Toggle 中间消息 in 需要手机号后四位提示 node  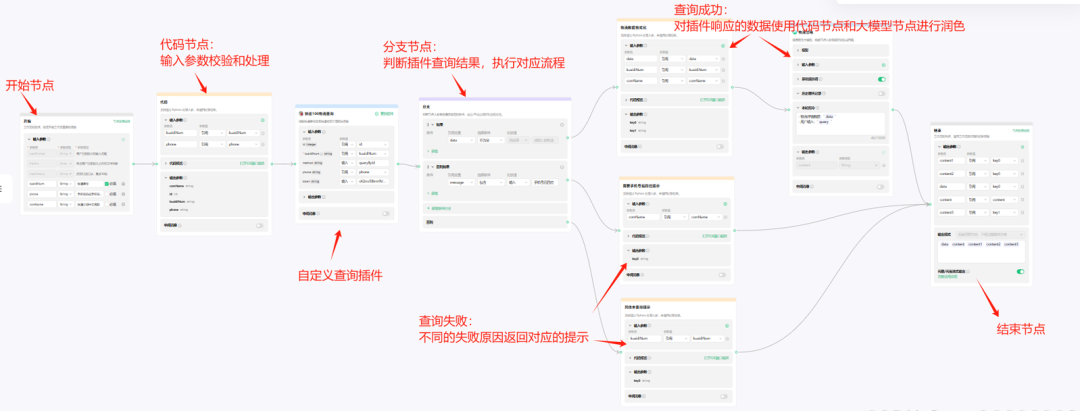click(x=722, y=275)
